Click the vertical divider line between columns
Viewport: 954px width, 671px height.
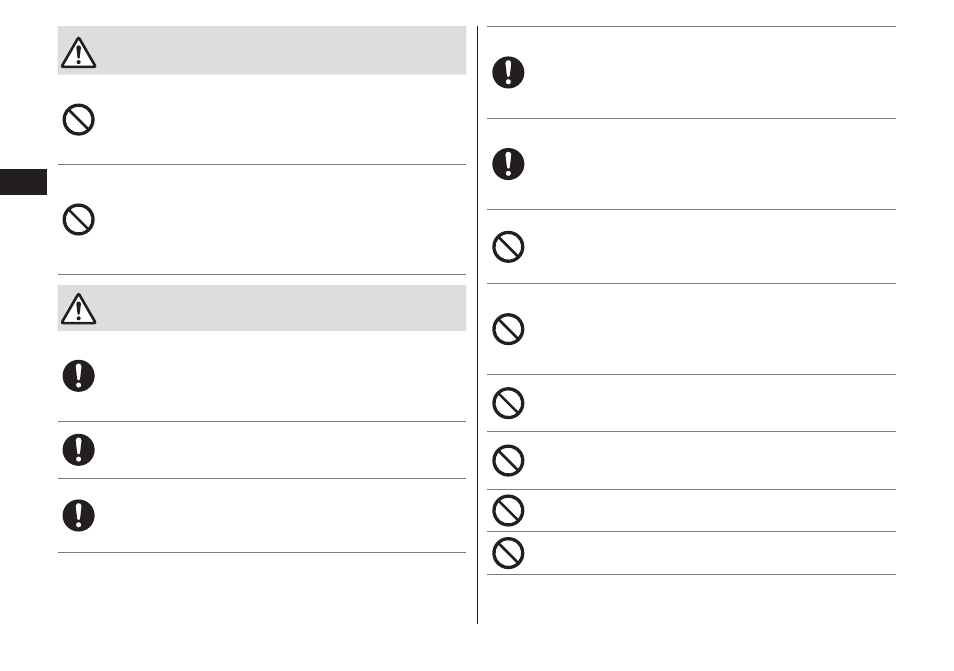tap(478, 325)
